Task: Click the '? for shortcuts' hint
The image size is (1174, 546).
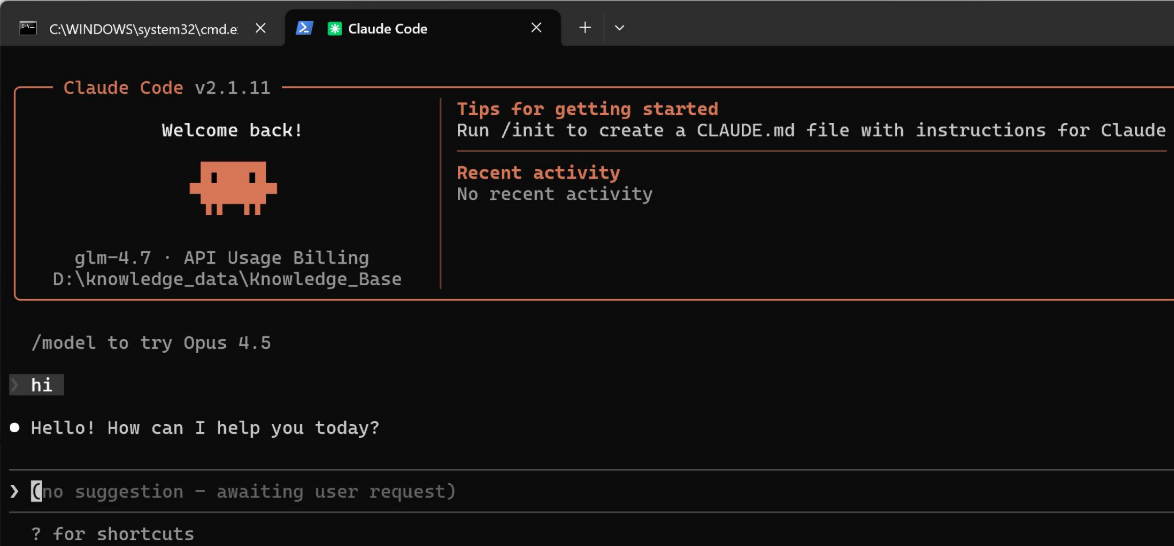Action: (x=112, y=534)
